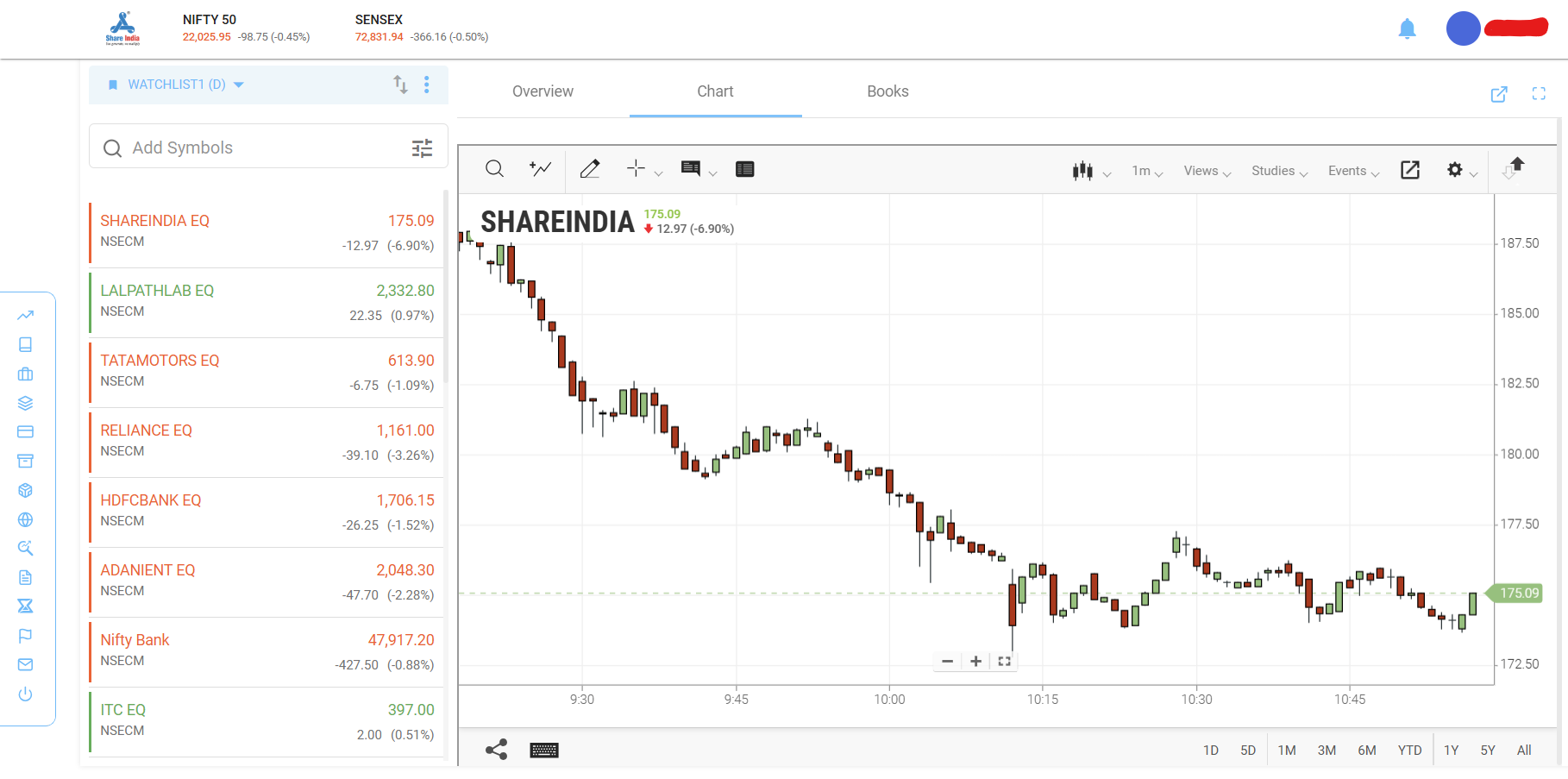The height and width of the screenshot is (779, 1568).
Task: Switch to the Books tab
Action: point(887,91)
